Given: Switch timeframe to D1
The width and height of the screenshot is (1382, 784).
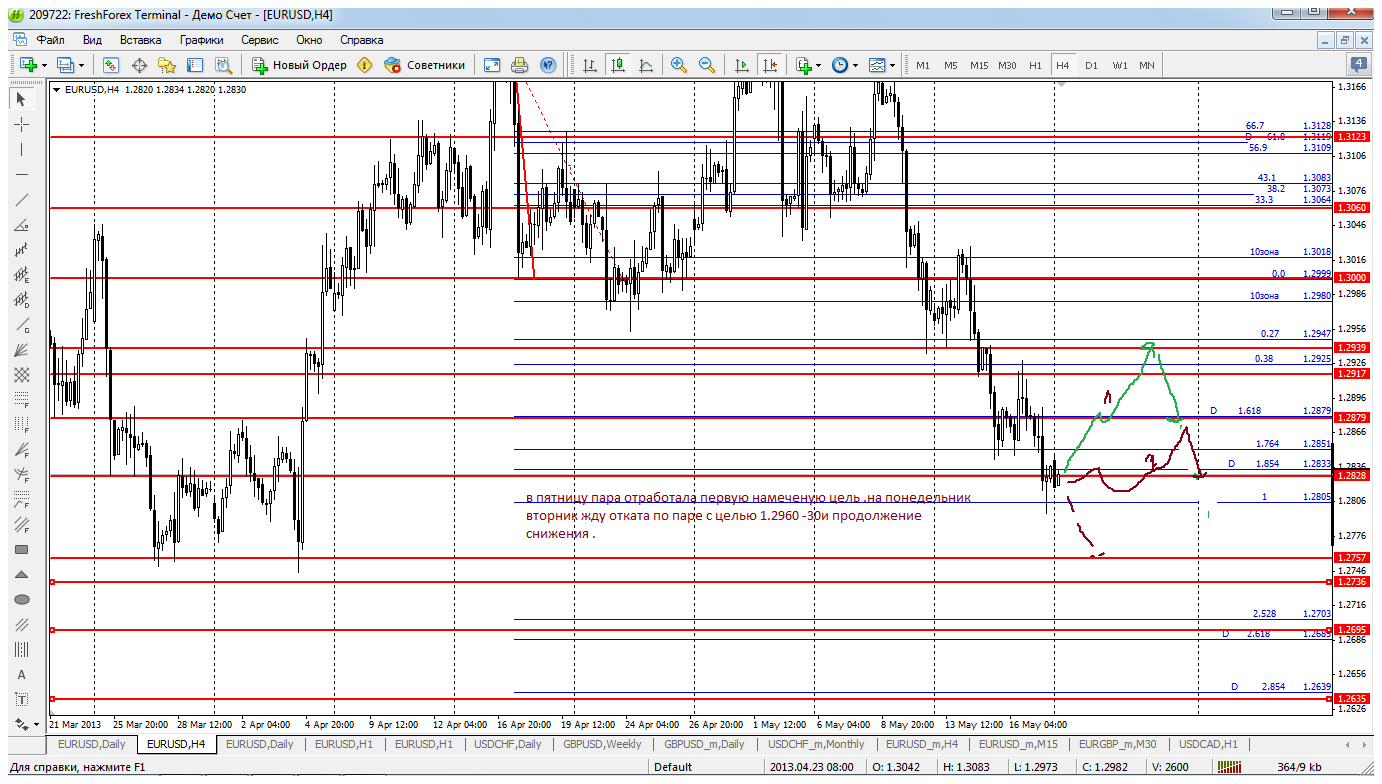Looking at the screenshot, I should click(1091, 65).
